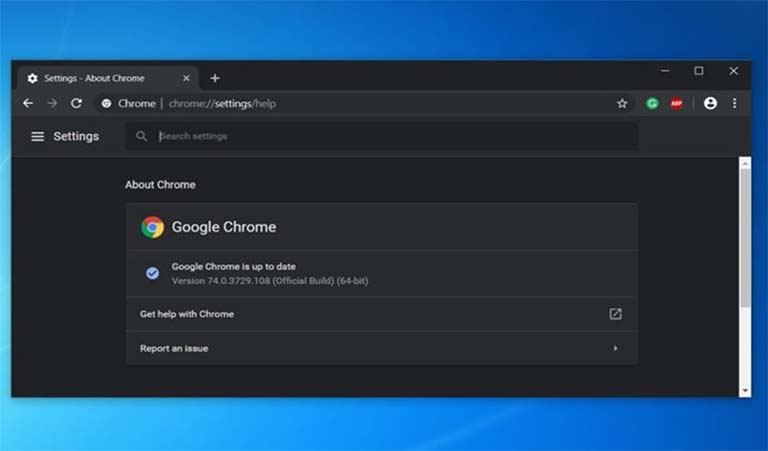The height and width of the screenshot is (451, 768).
Task: Go back with the back arrow
Action: 28,103
